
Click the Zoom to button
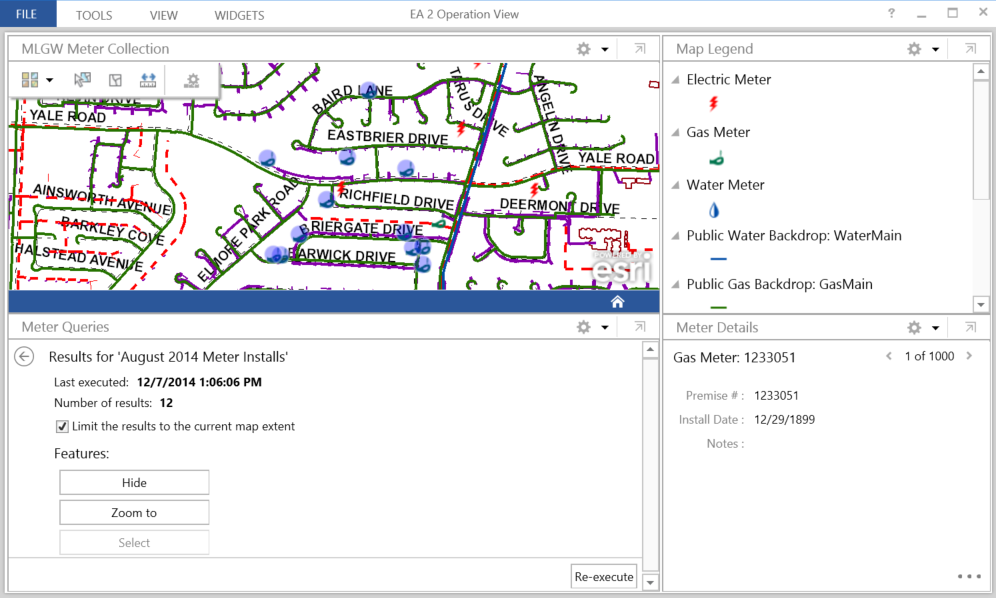coord(134,512)
